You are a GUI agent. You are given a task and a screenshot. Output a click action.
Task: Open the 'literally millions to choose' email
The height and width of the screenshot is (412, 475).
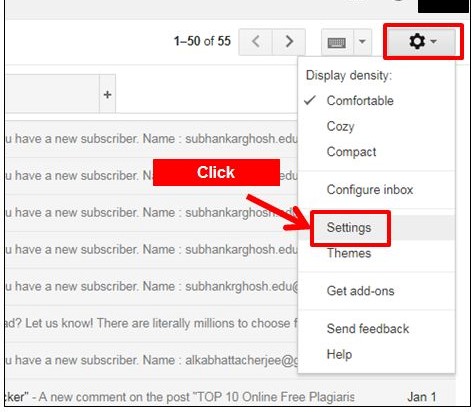[152, 323]
